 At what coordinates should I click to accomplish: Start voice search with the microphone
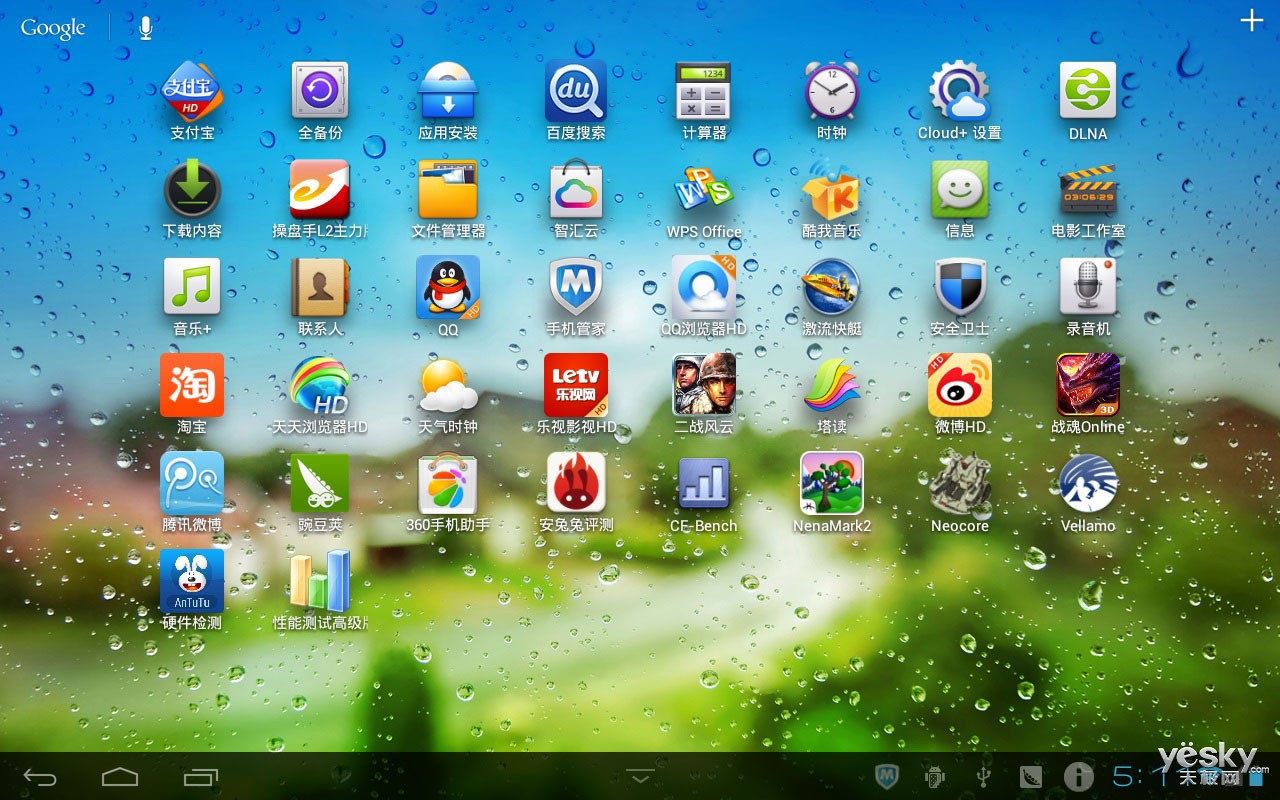click(146, 28)
